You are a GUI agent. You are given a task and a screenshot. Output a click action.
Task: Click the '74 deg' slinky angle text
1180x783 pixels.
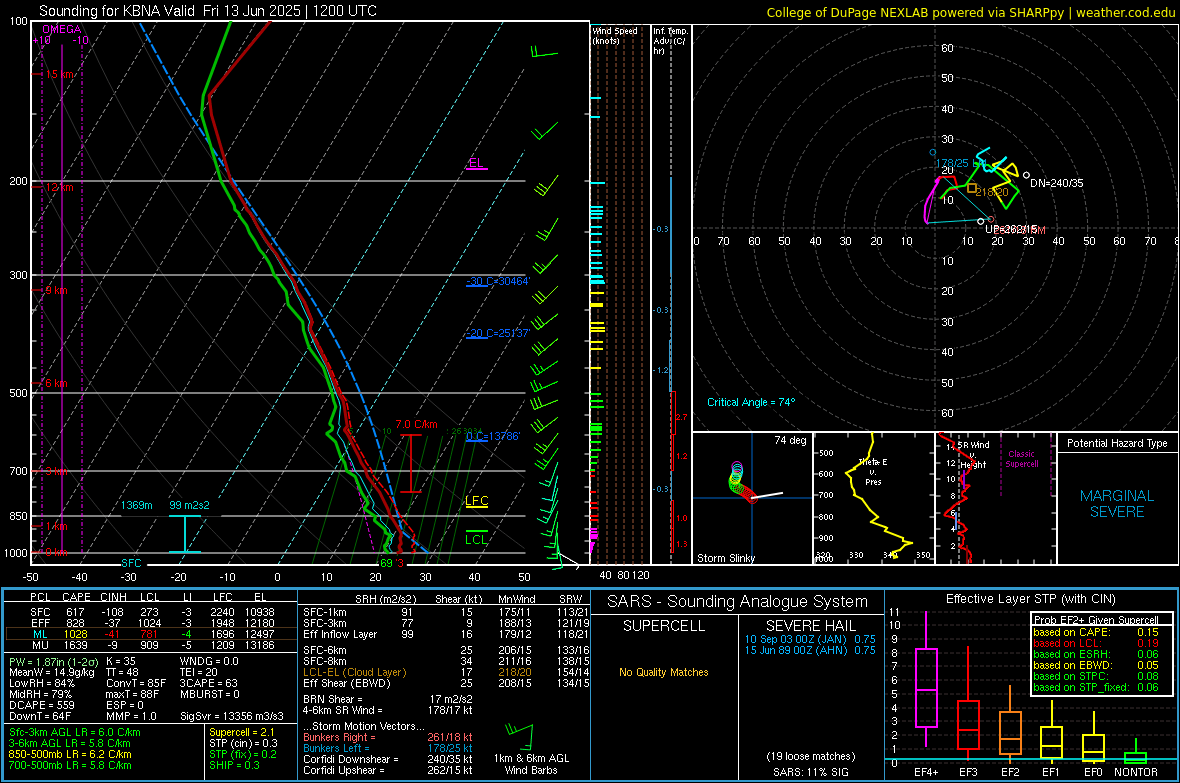[790, 440]
